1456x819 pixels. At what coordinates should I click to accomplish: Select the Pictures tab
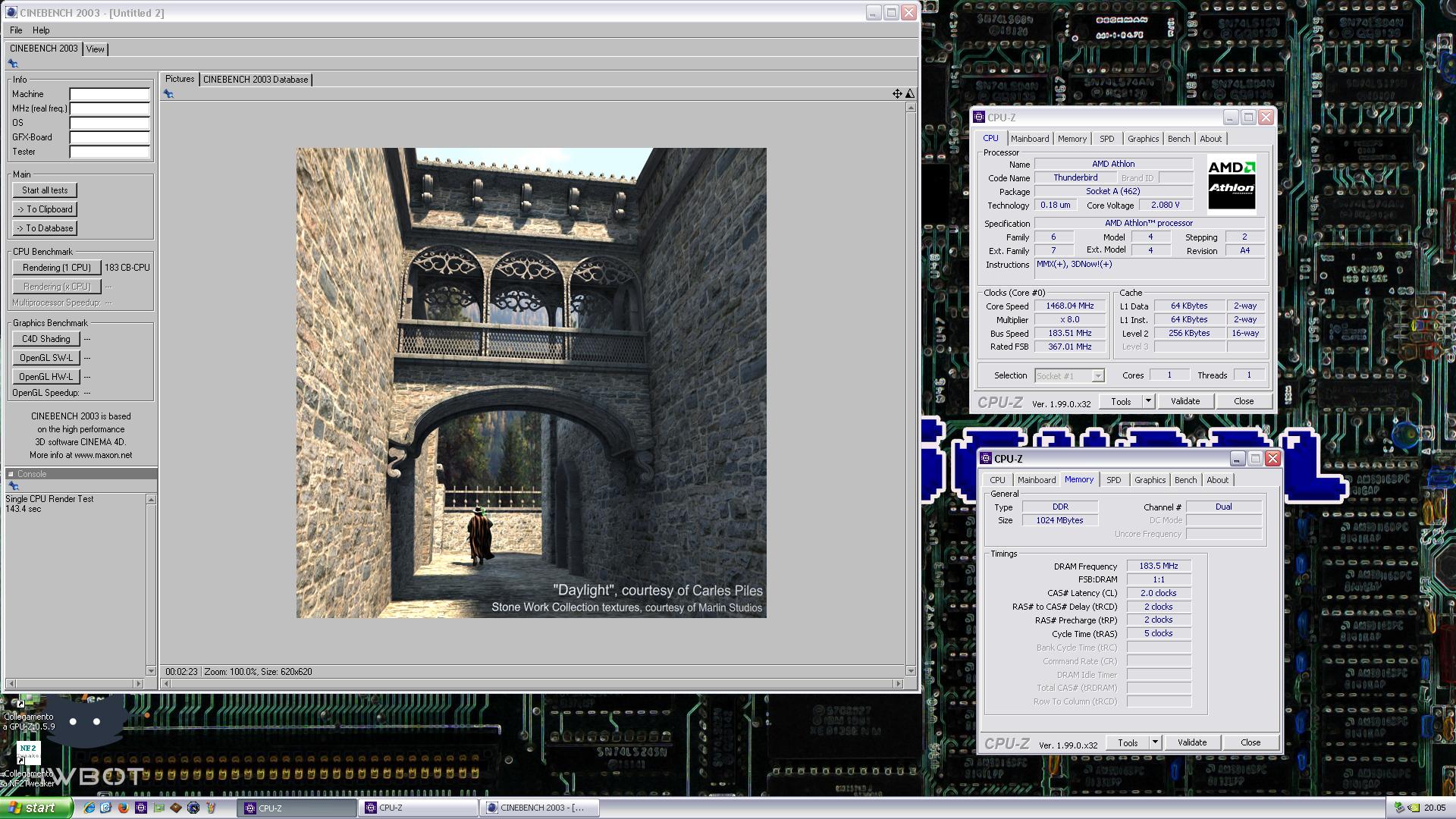tap(180, 79)
